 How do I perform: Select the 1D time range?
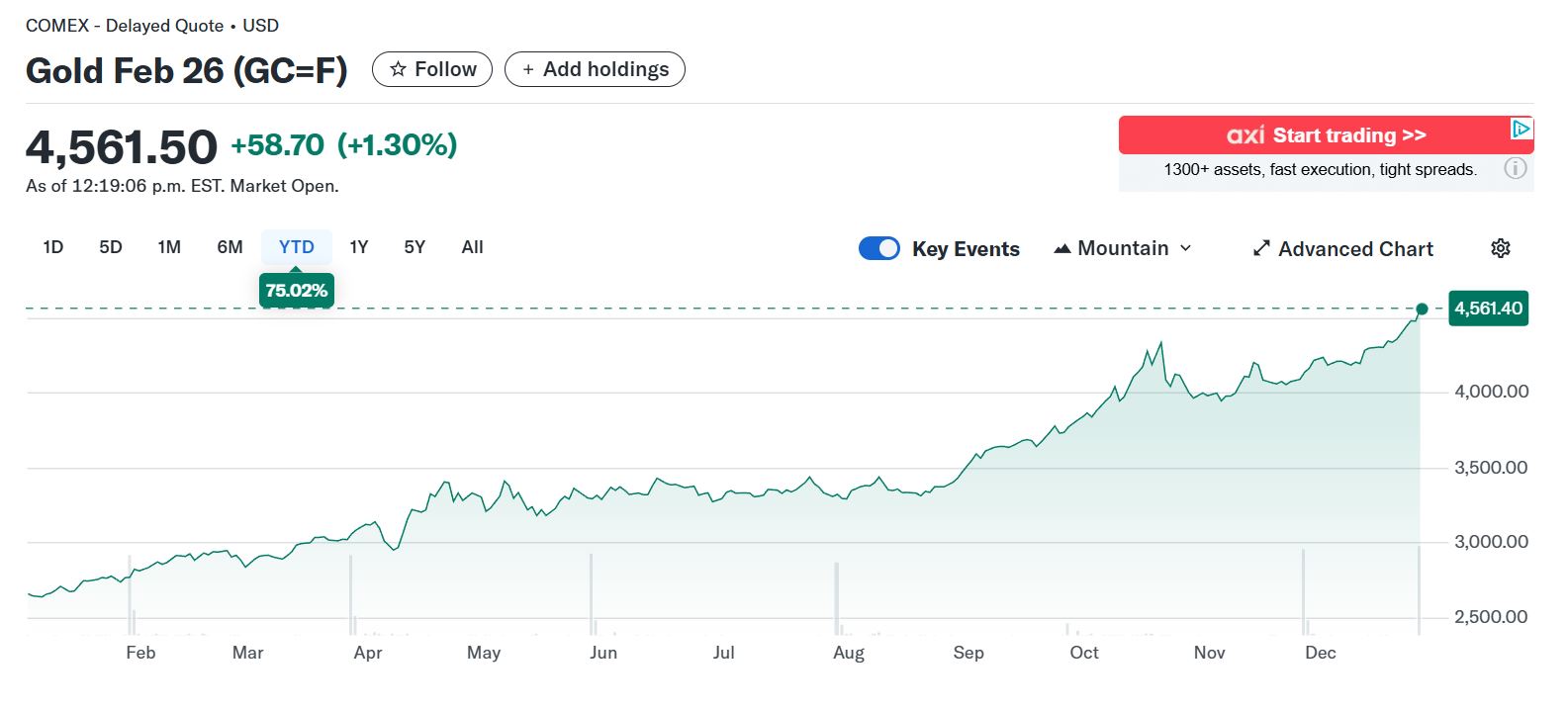(x=53, y=247)
